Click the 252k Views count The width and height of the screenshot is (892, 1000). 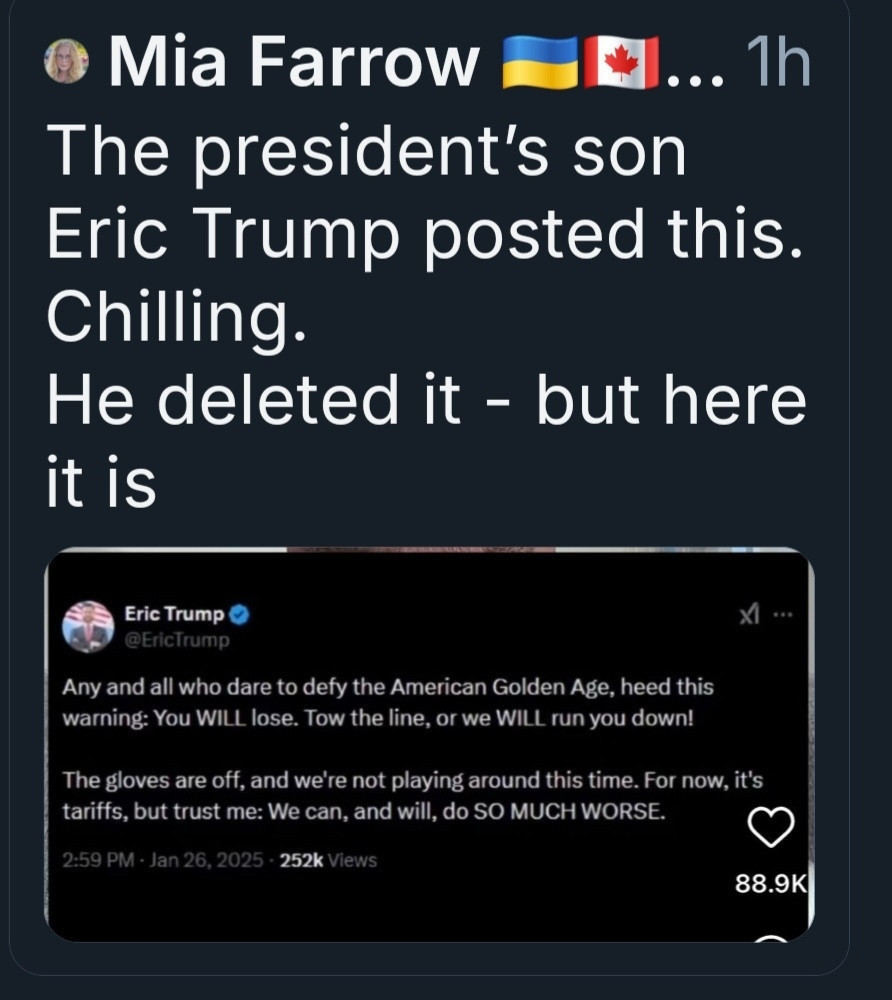328,860
